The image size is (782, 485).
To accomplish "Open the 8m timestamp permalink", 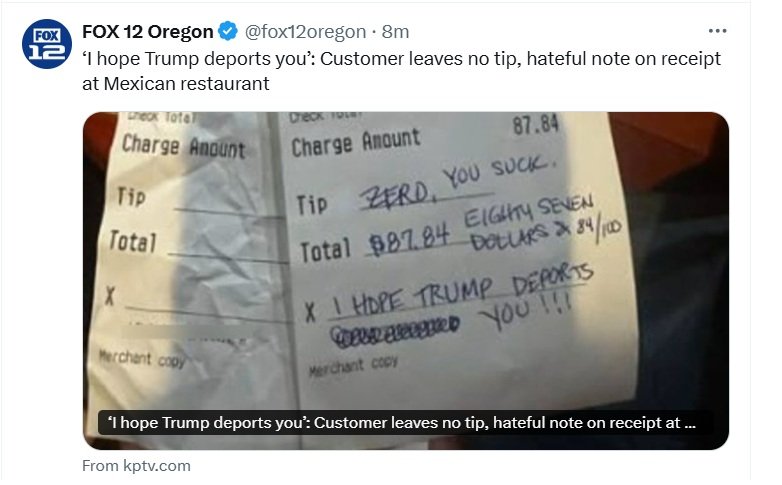I will tap(395, 31).
